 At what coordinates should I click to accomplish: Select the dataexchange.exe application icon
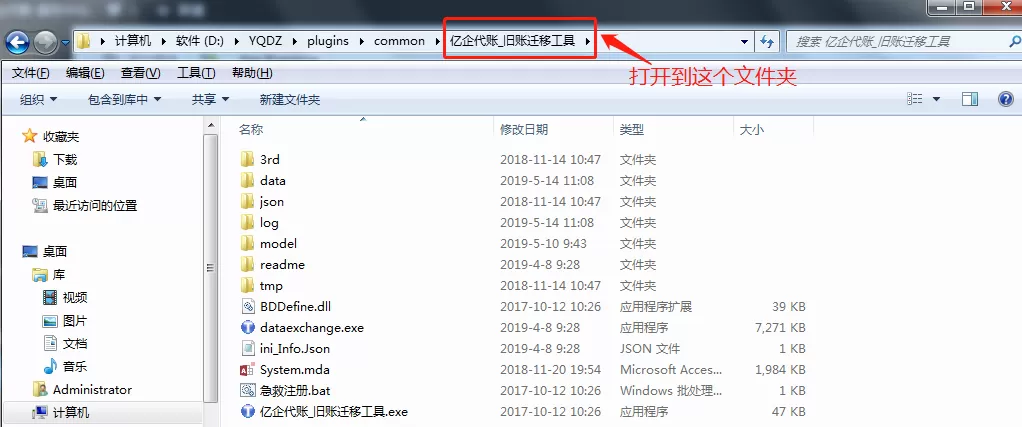pyautogui.click(x=247, y=327)
